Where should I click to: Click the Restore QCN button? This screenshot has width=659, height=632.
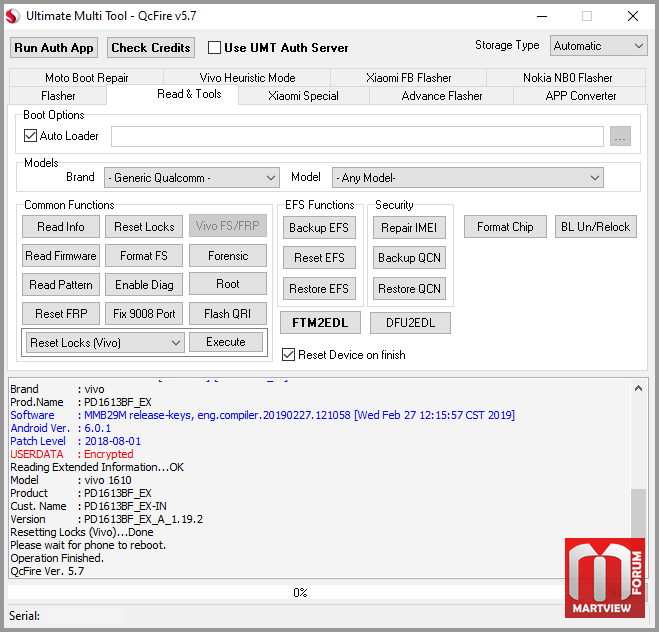(409, 289)
